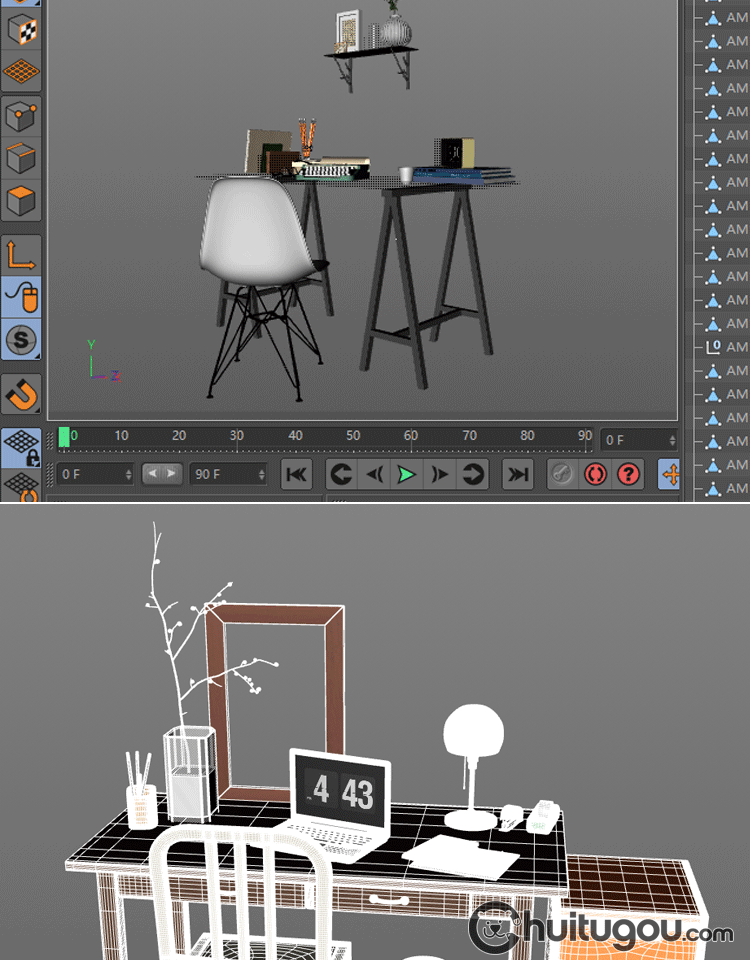Set timeline to frame 30 mark
750x960 pixels.
(x=236, y=436)
